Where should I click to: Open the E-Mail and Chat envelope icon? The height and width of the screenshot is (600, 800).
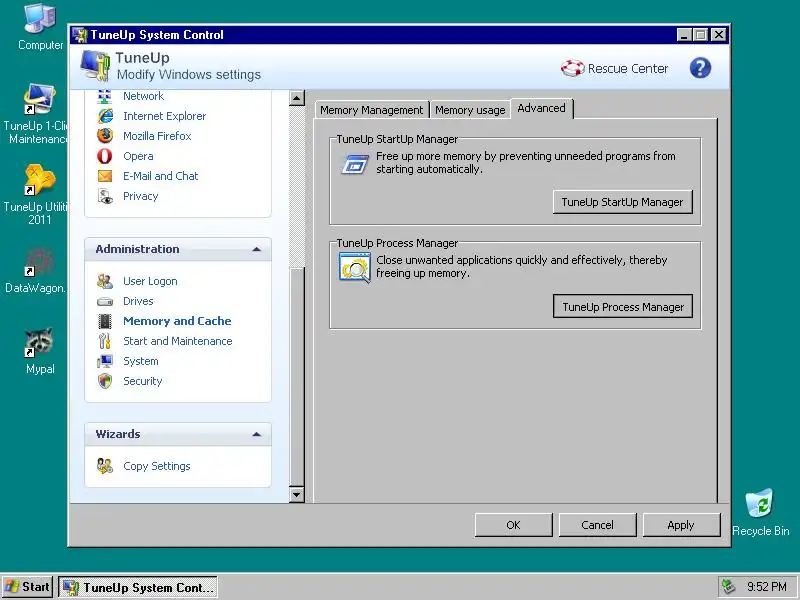(105, 176)
